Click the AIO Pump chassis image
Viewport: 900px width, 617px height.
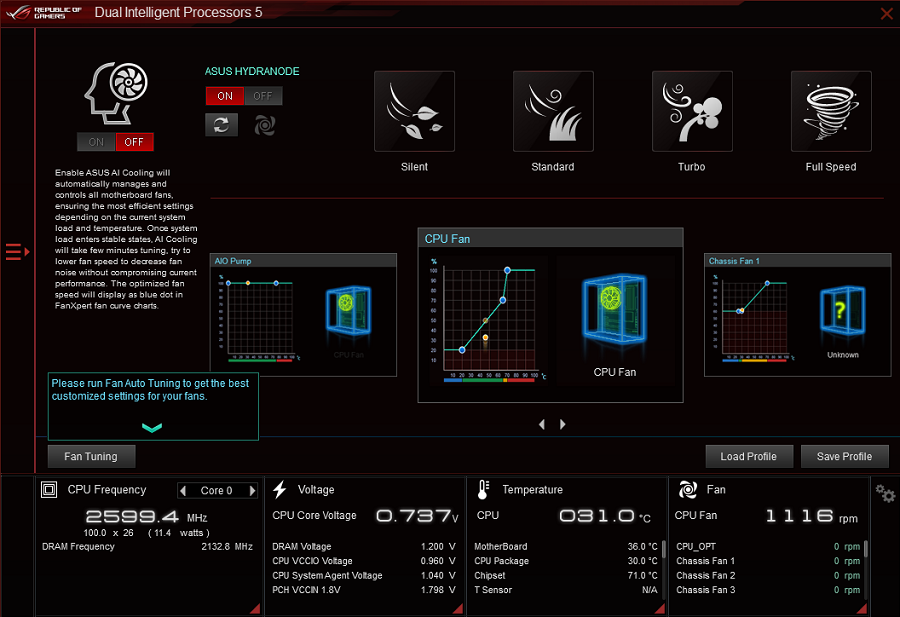348,310
